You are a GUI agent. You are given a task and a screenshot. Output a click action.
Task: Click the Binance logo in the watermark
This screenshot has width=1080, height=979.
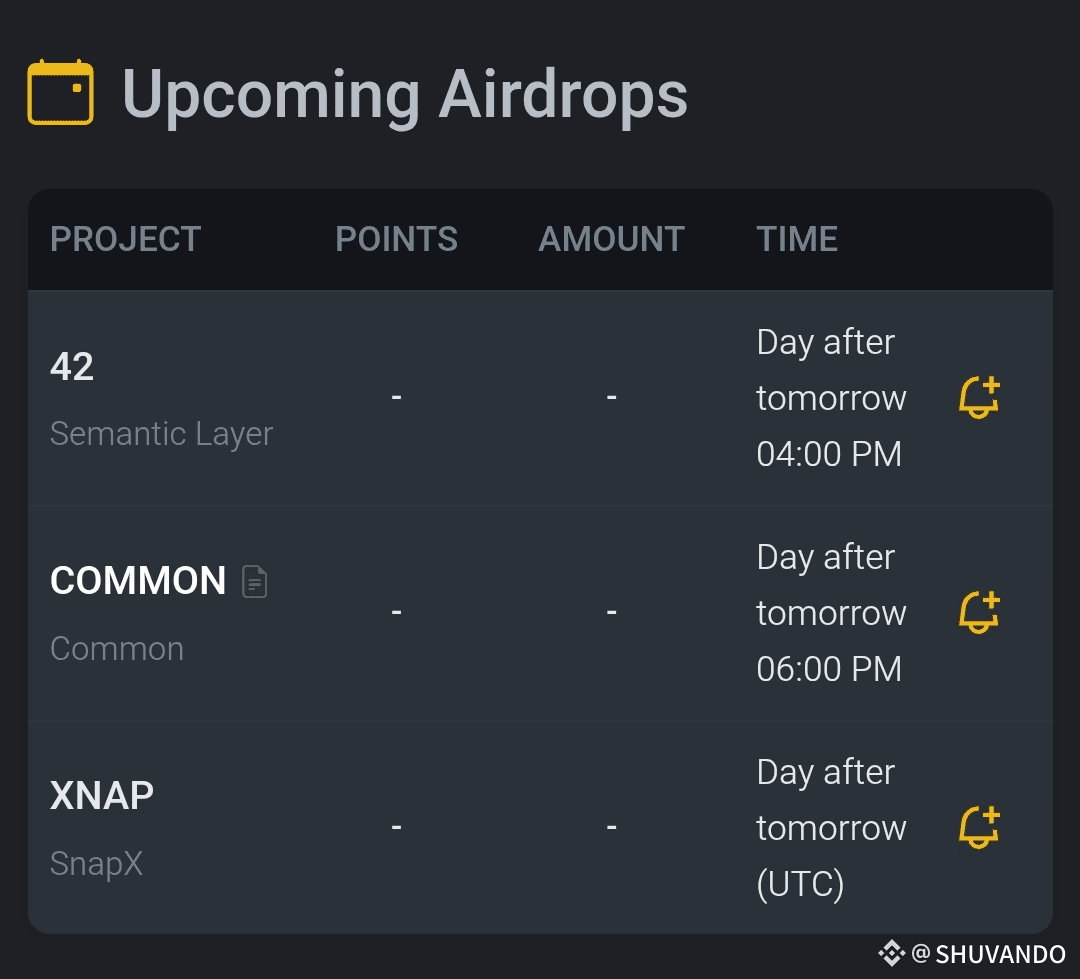[891, 953]
